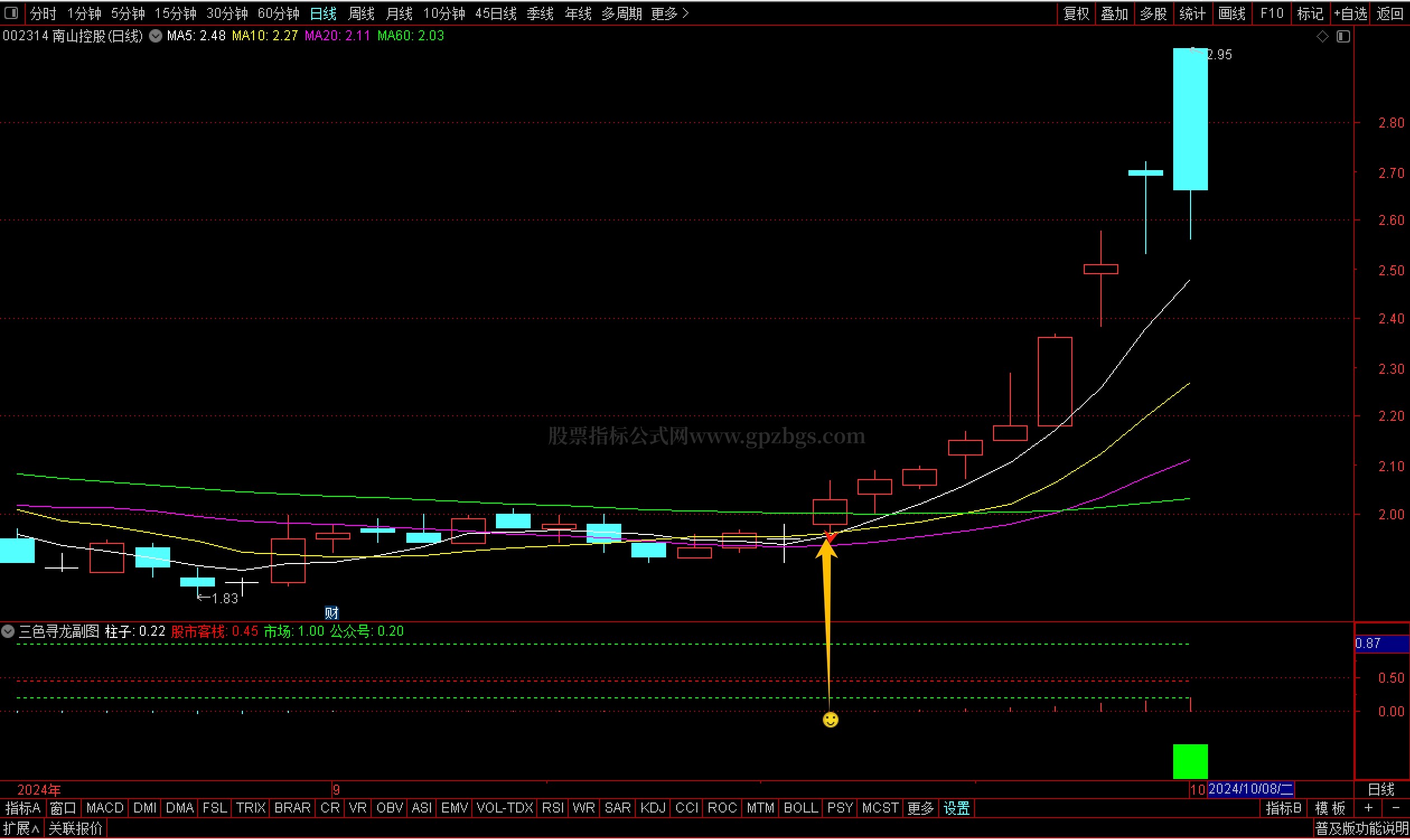This screenshot has height=840, width=1410.
Task: Apply the WR indicator
Action: (584, 808)
